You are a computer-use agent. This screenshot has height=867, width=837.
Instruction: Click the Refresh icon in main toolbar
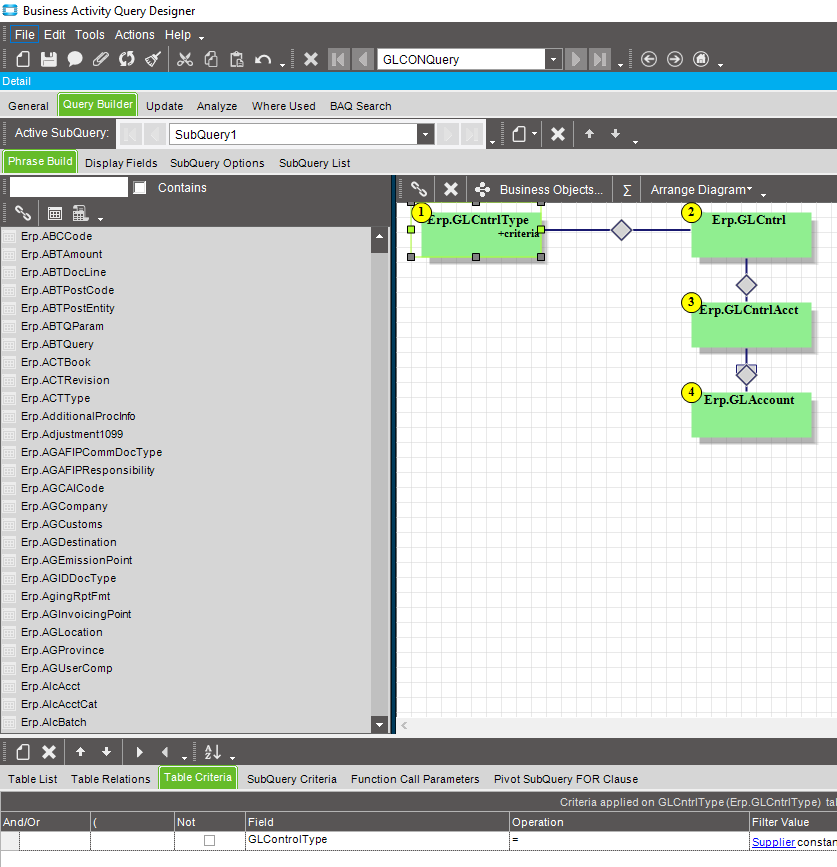point(127,59)
